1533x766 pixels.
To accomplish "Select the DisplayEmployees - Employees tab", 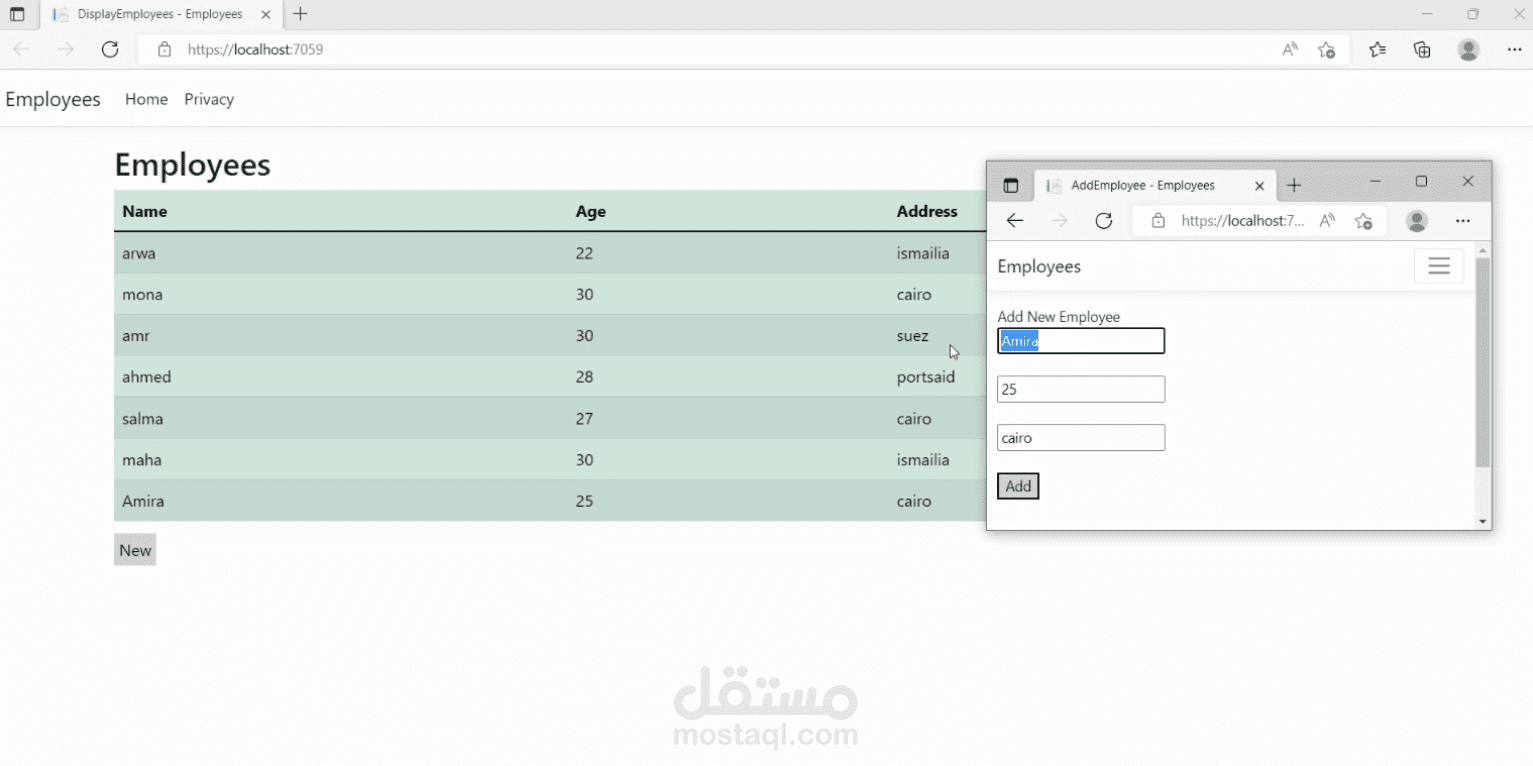I will click(160, 14).
